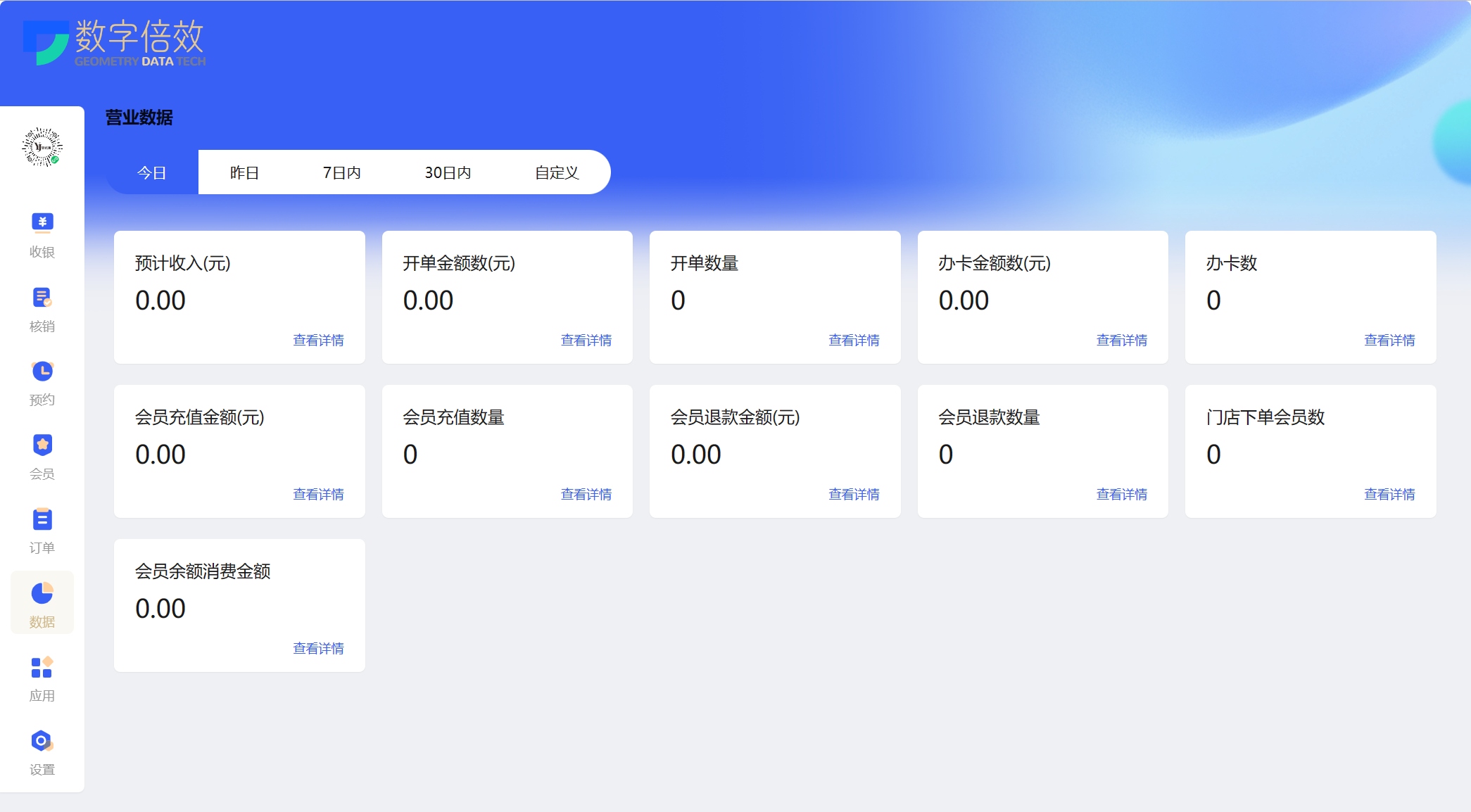Click the 收银 sidebar label
The width and height of the screenshot is (1471, 812).
pos(42,252)
